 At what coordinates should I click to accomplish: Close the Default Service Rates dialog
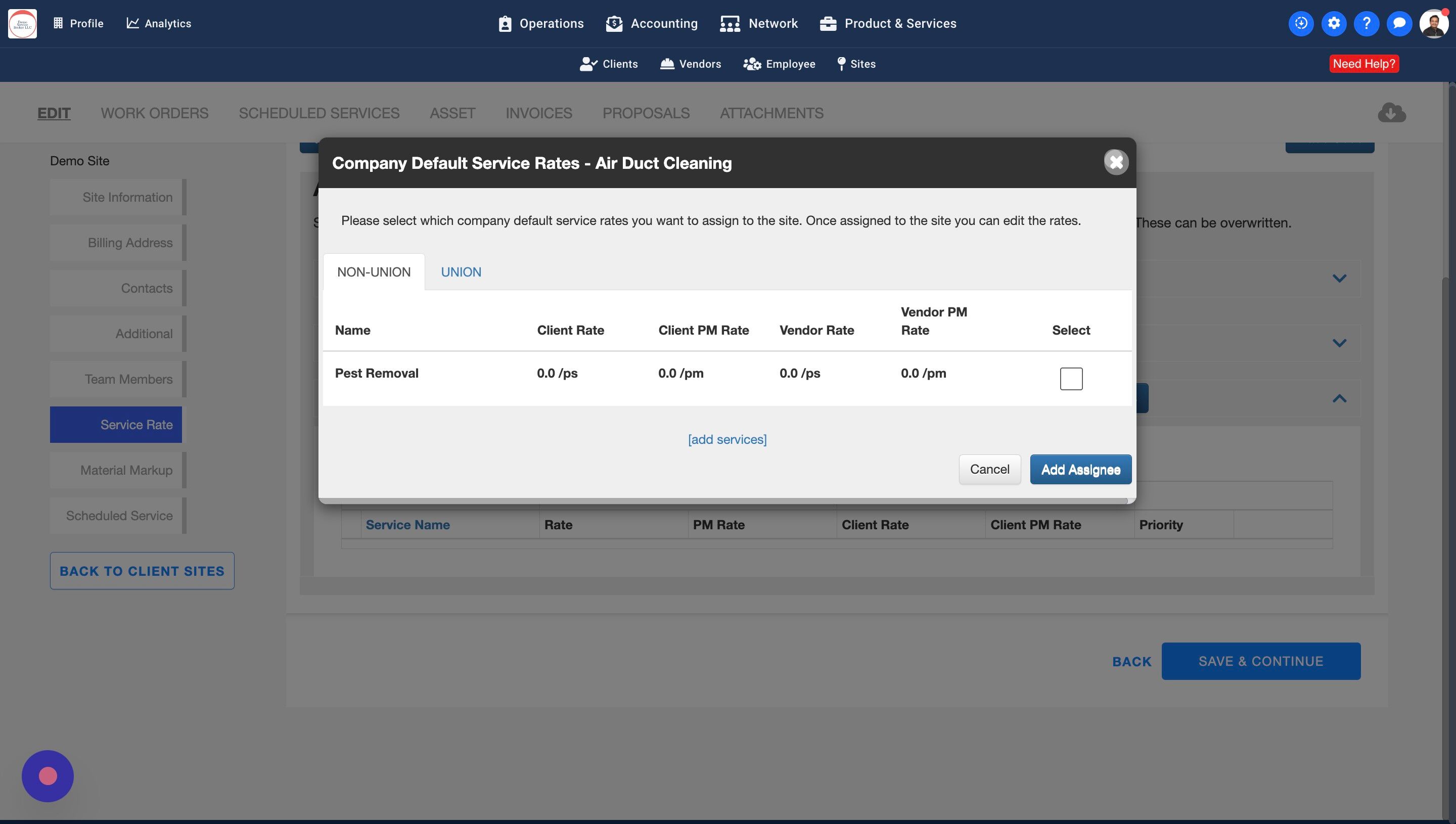click(x=1116, y=162)
